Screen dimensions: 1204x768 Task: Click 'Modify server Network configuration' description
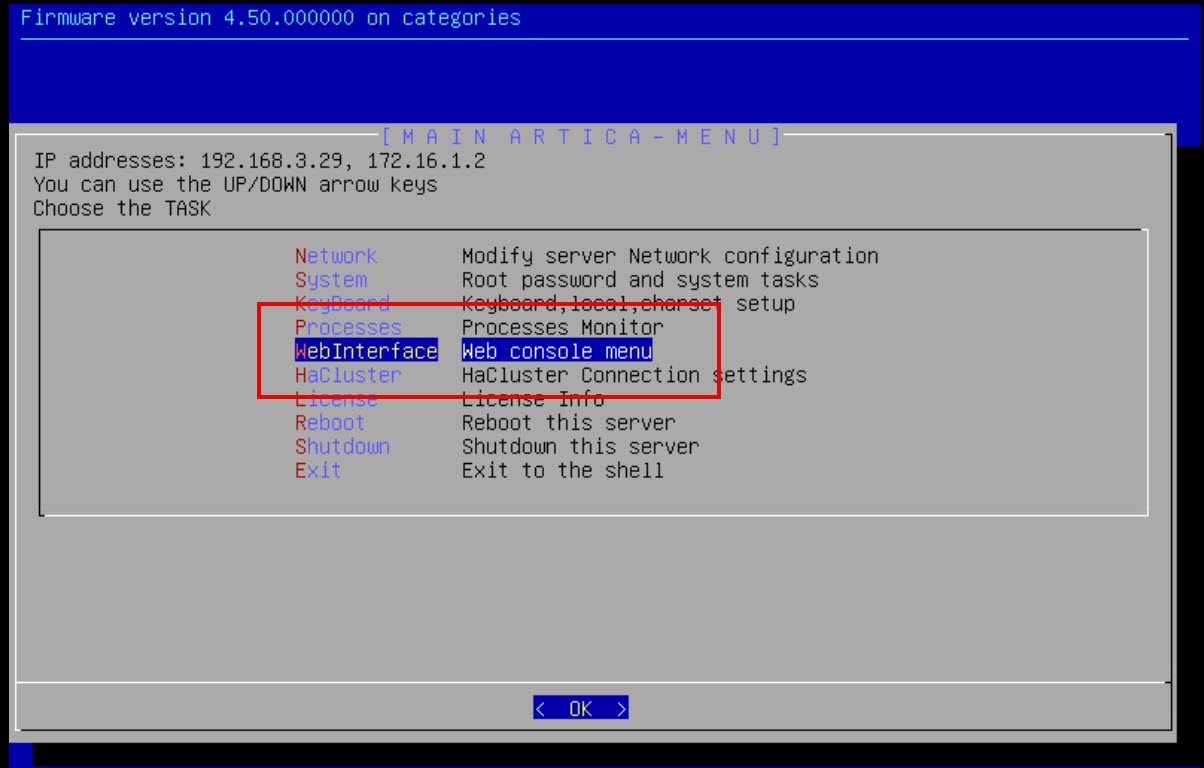pyautogui.click(x=670, y=256)
